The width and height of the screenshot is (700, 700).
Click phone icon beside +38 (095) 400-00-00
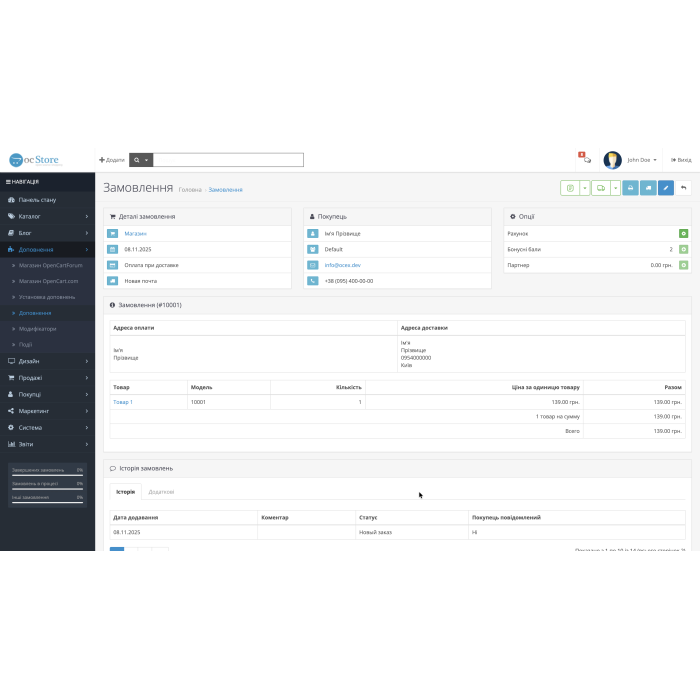312,281
